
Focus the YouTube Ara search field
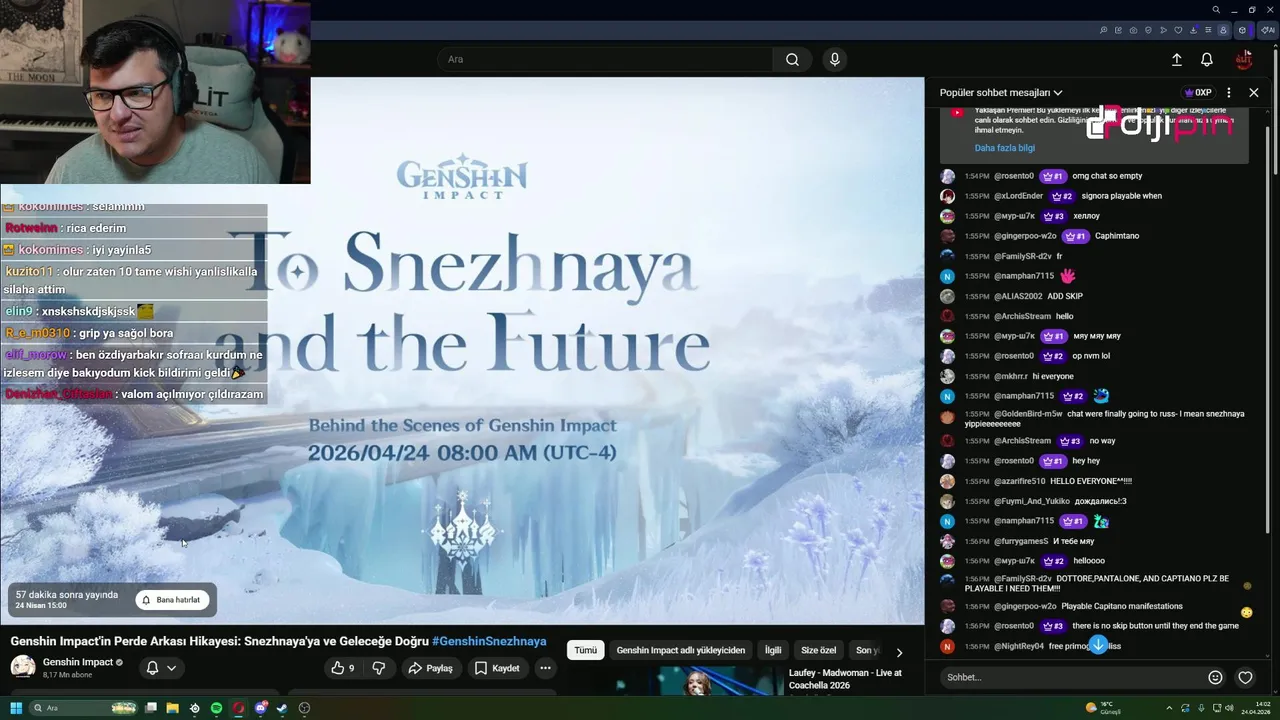605,59
